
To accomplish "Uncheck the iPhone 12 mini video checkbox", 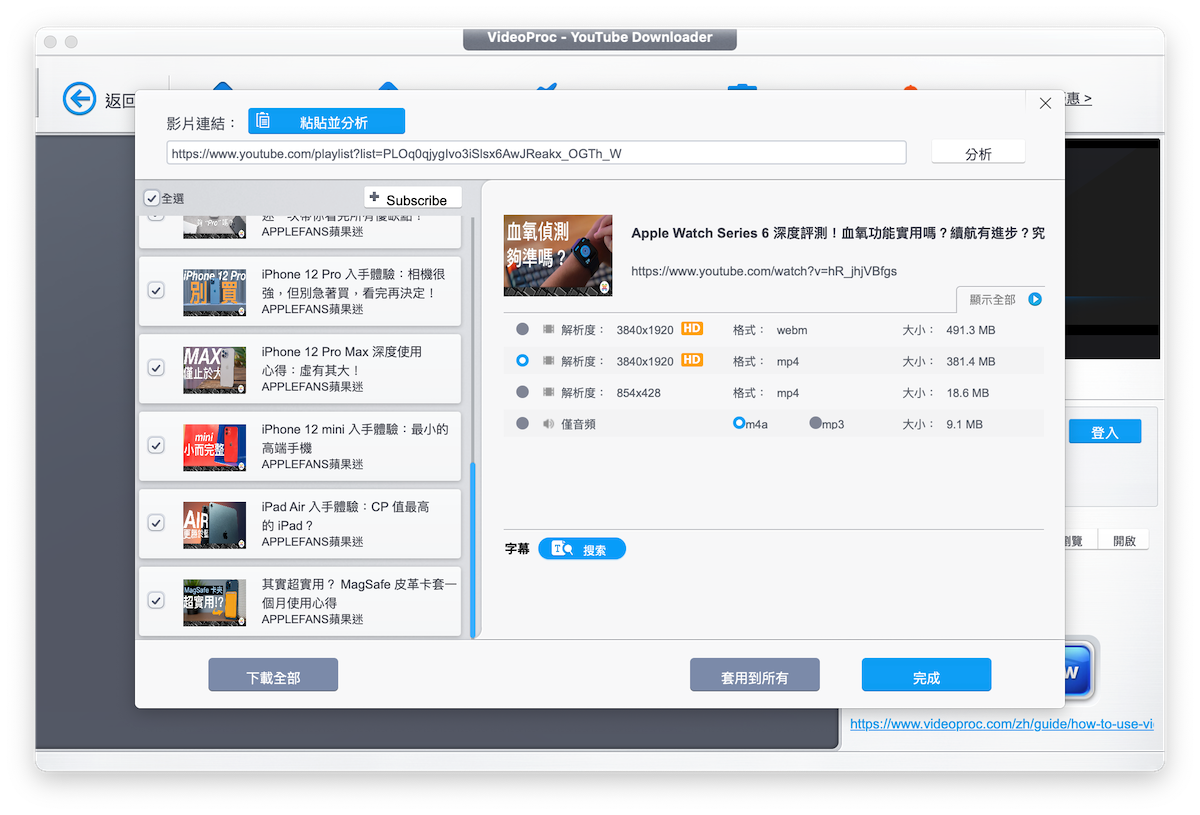I will [156, 445].
